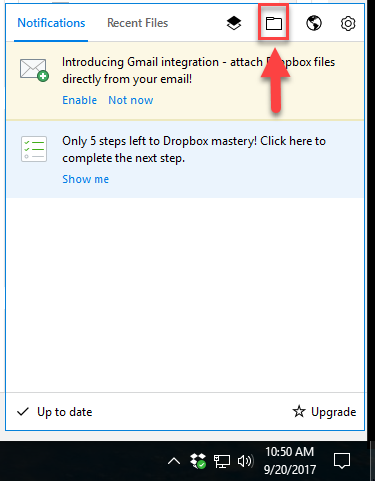
Task: Open the Action Center notification icon
Action: pyautogui.click(x=342, y=461)
